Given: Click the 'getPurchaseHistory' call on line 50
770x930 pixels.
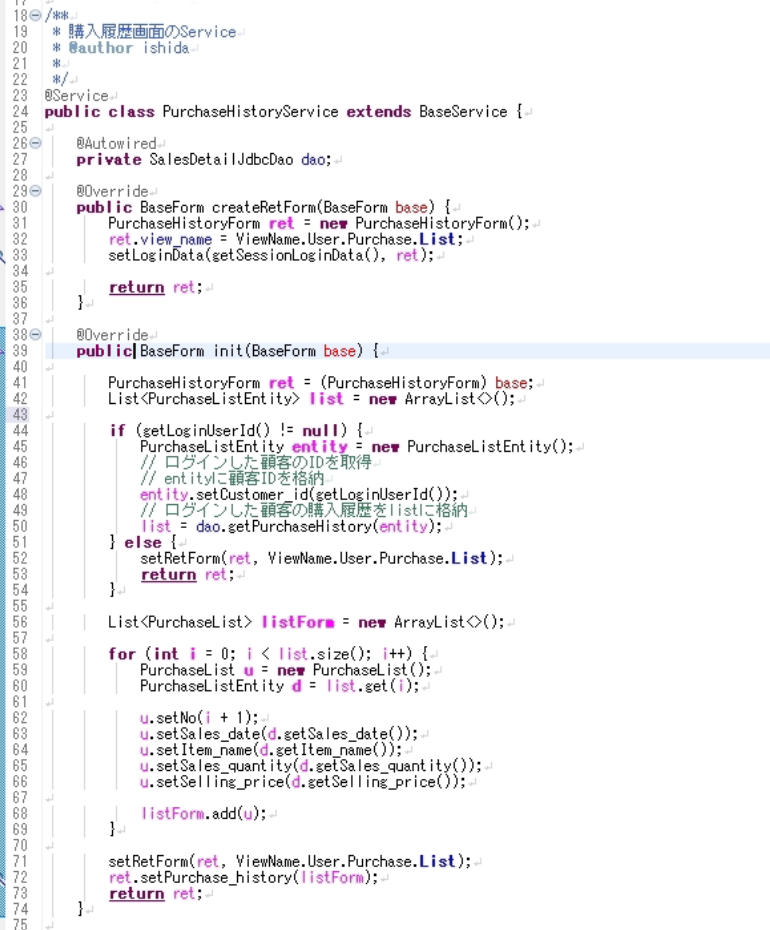Looking at the screenshot, I should (300, 526).
